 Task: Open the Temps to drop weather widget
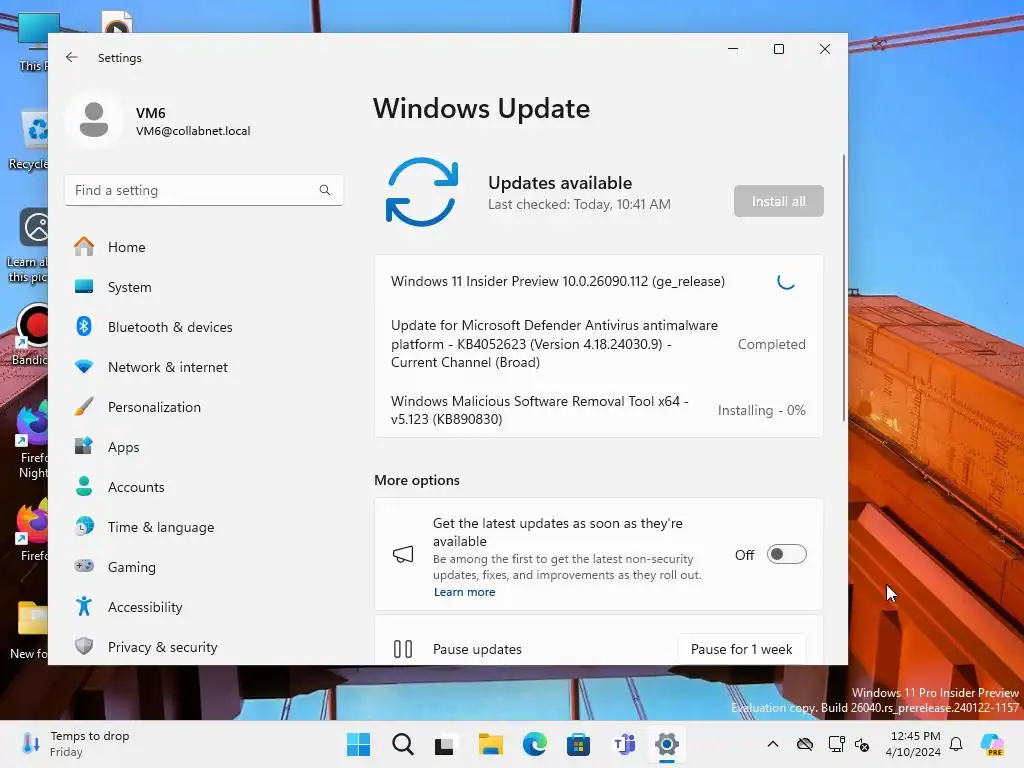[76, 744]
